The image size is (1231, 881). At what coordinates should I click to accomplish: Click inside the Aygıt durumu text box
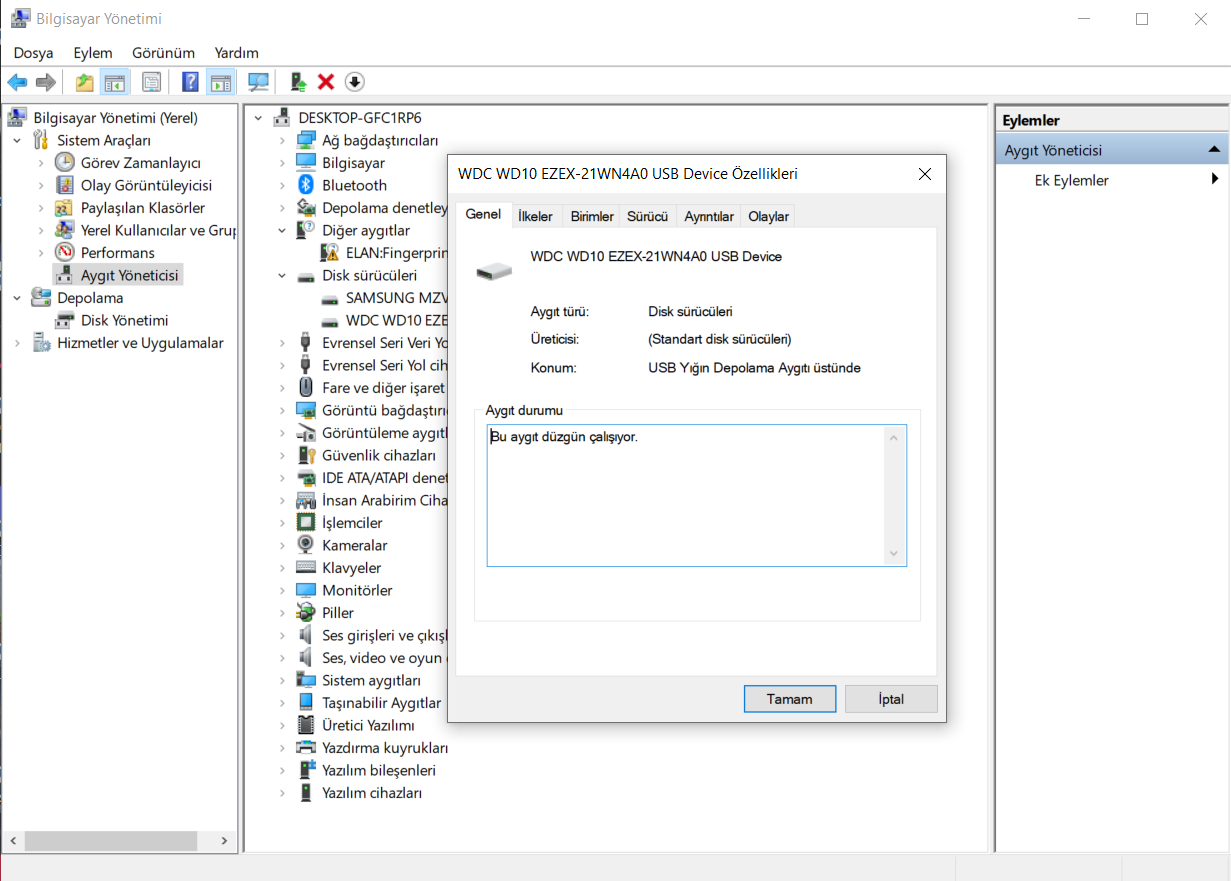[696, 495]
